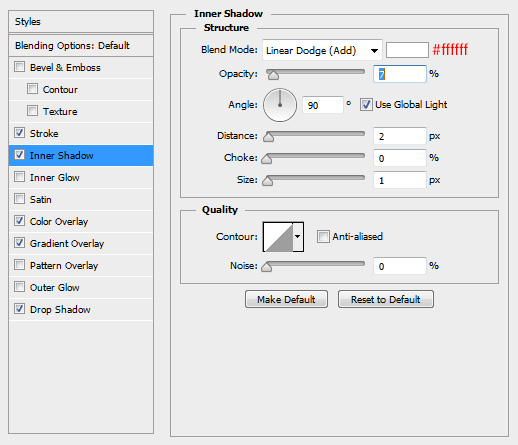Image resolution: width=518 pixels, height=445 pixels.
Task: Select the Bevel & Emboss style row
Action: point(81,67)
